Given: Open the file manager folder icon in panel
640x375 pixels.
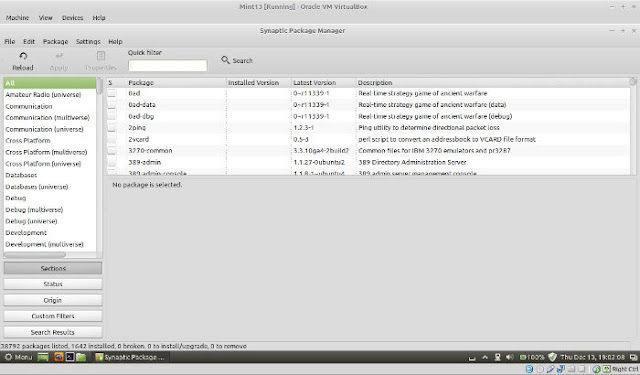Looking at the screenshot, I should click(x=81, y=357).
